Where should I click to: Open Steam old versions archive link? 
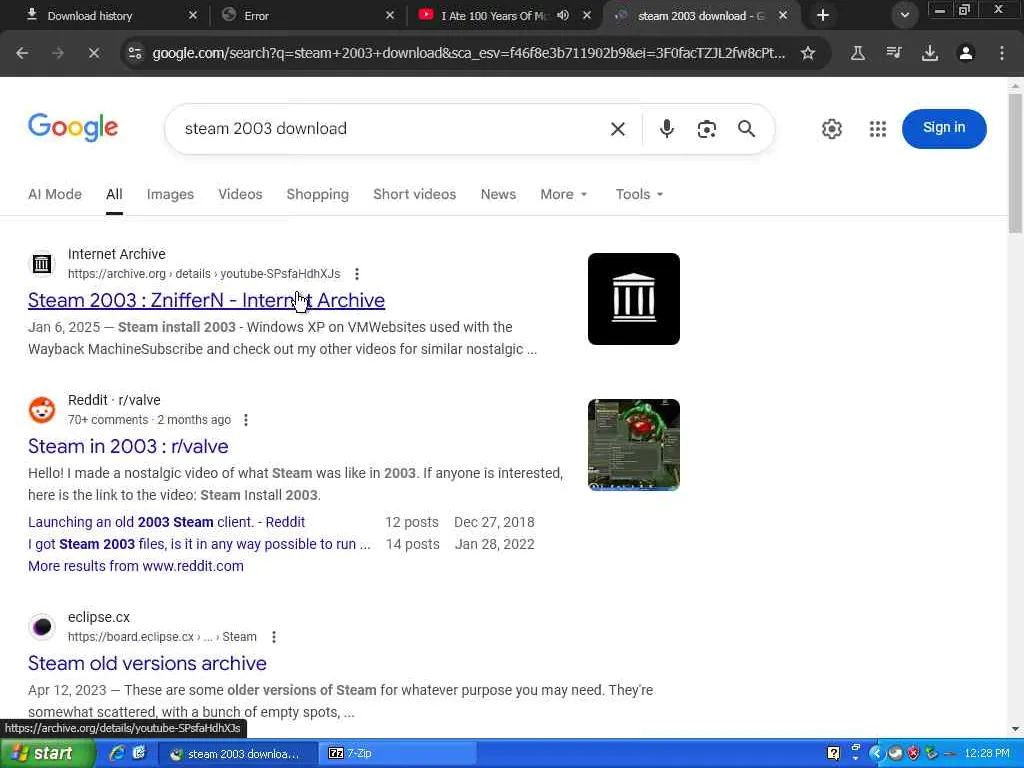coord(147,664)
